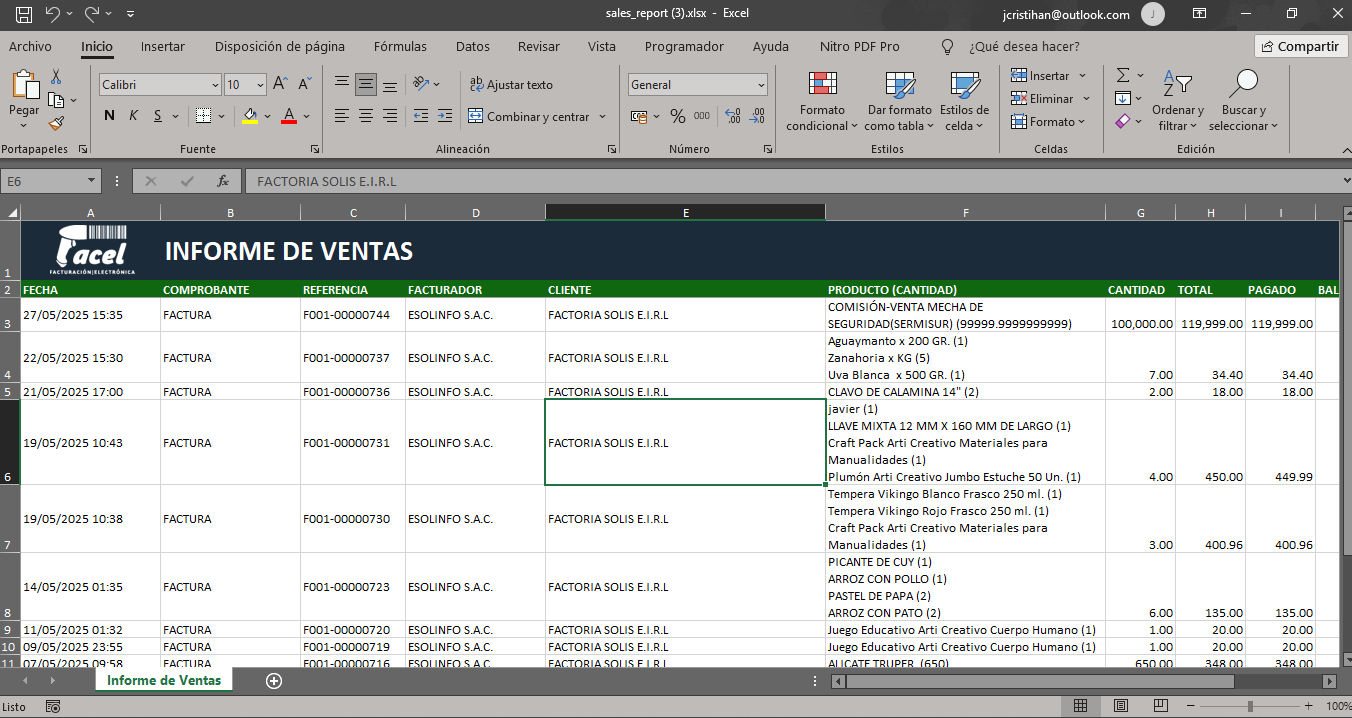Screen dimensions: 1352x718
Task: Click the Format Painter brush icon
Action: click(x=56, y=123)
